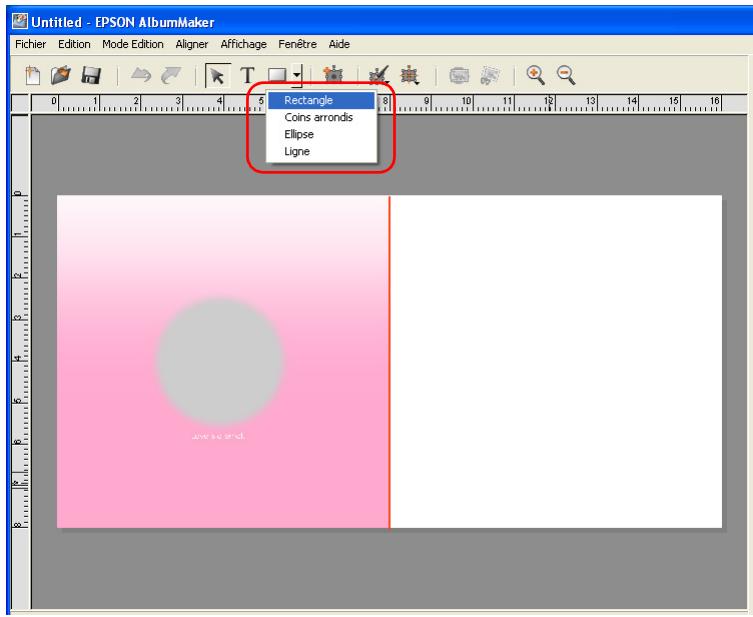
Task: Open the Fichier menu
Action: pyautogui.click(x=30, y=44)
